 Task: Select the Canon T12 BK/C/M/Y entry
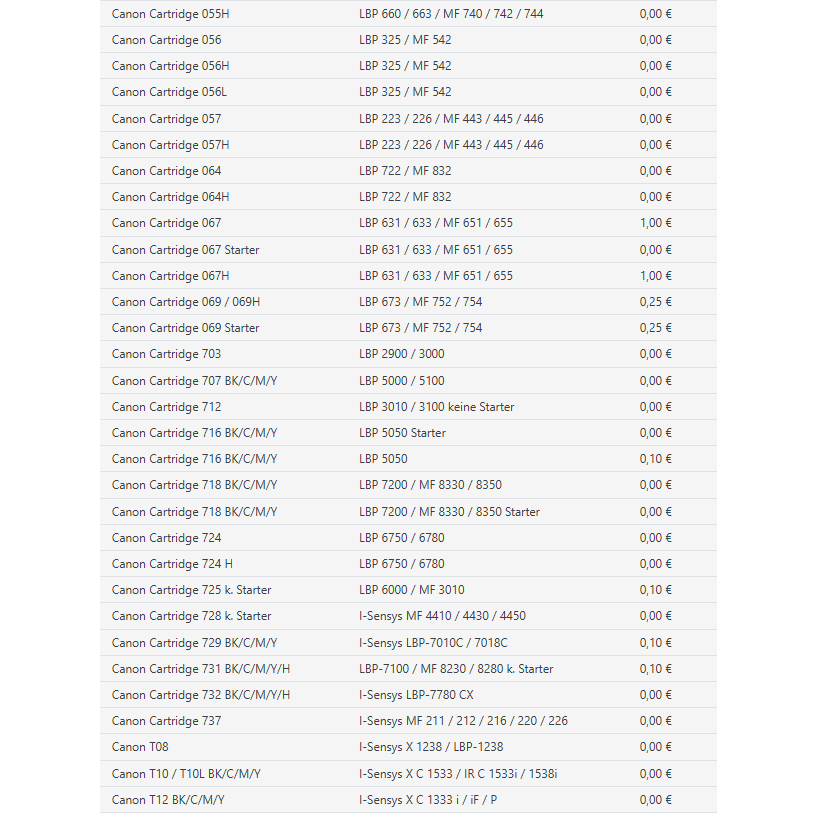point(168,800)
